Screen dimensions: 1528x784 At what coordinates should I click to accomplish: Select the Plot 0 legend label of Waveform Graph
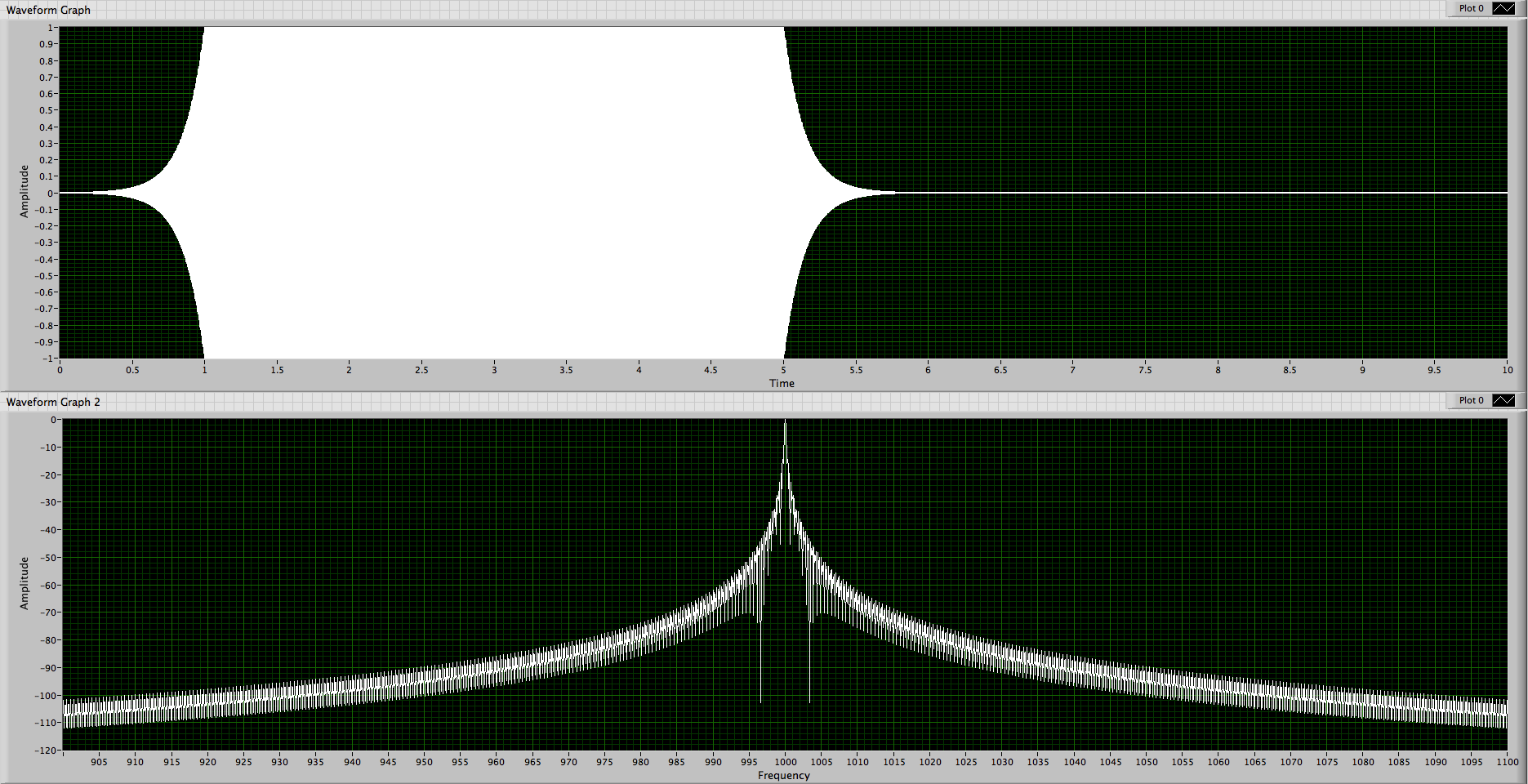click(1471, 8)
